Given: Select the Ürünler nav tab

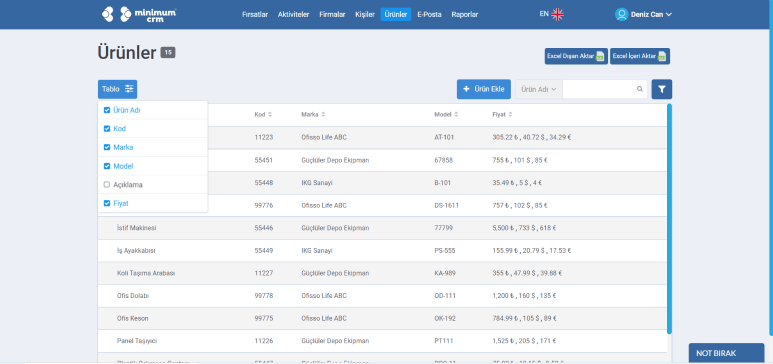Looking at the screenshot, I should pos(396,14).
